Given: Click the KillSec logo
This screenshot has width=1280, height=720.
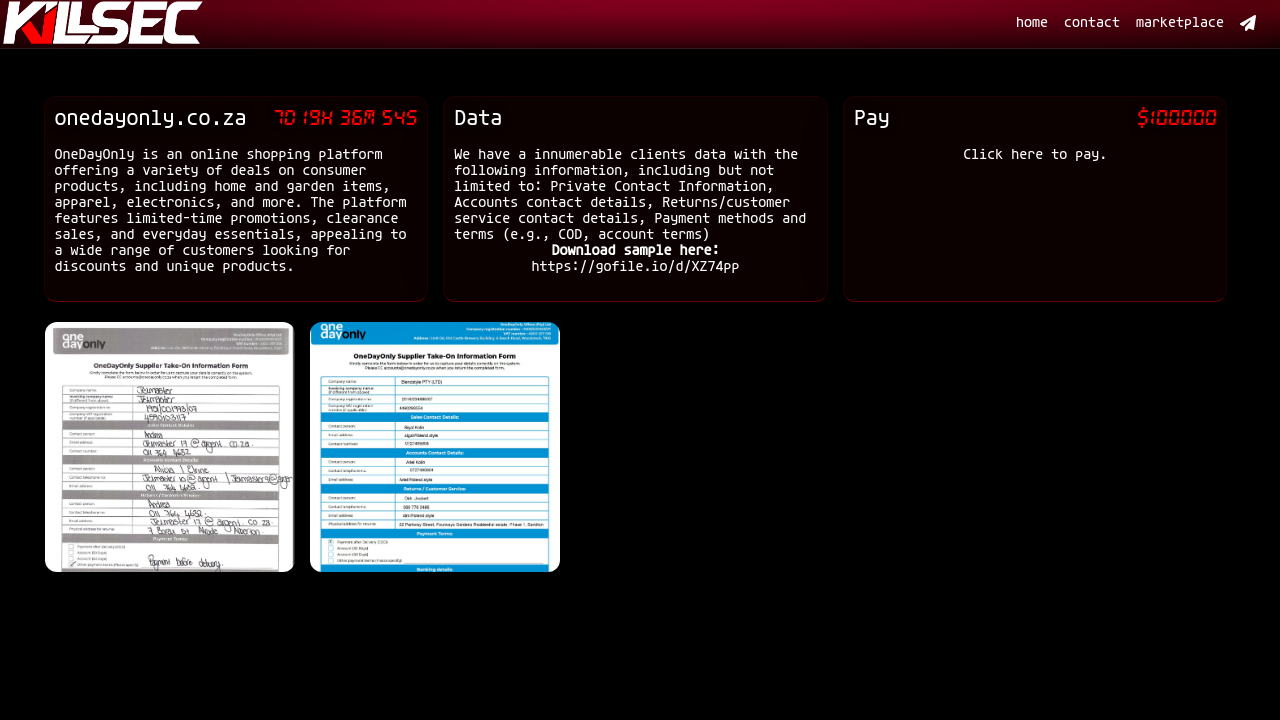Looking at the screenshot, I should pyautogui.click(x=102, y=23).
